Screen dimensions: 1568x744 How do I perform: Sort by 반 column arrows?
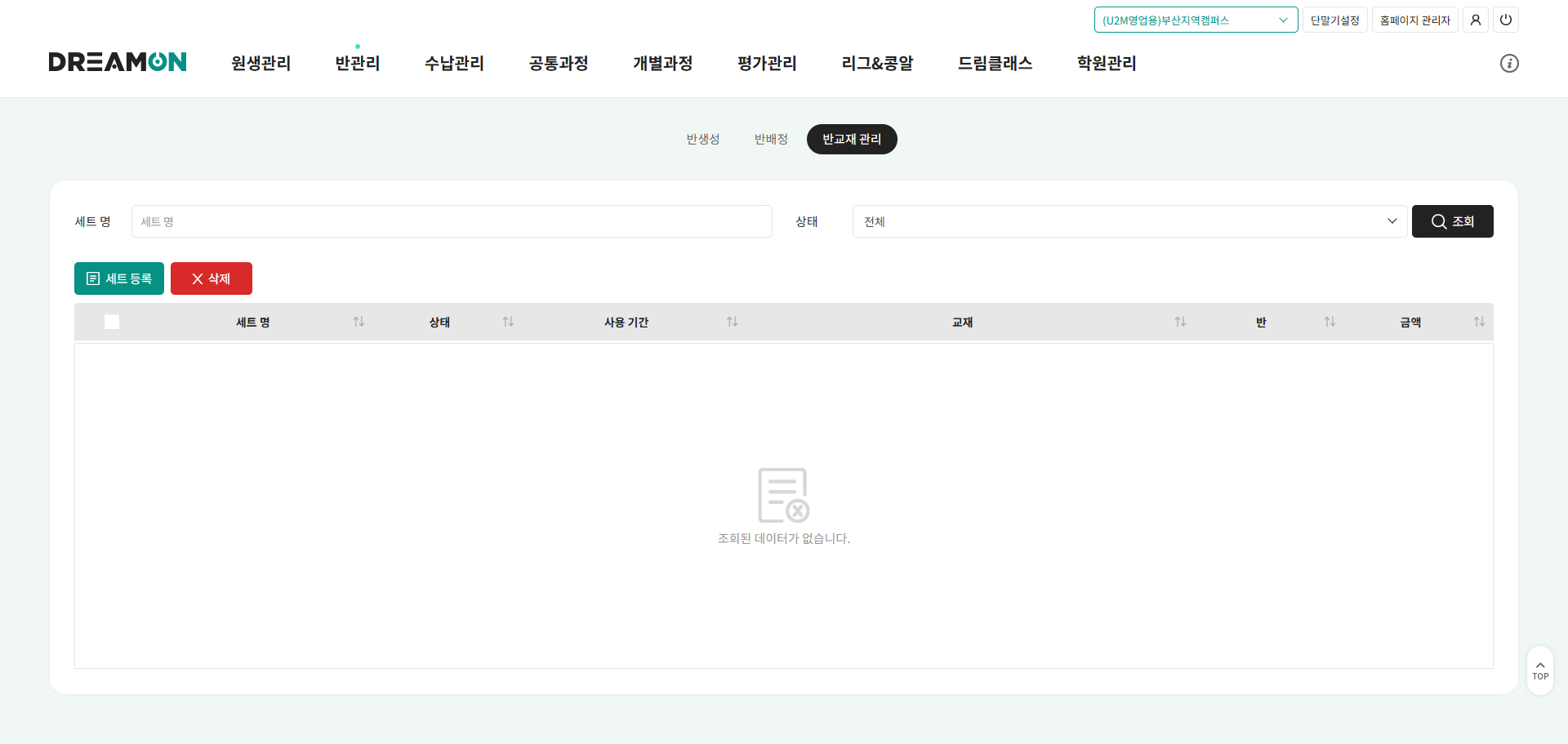(x=1330, y=322)
